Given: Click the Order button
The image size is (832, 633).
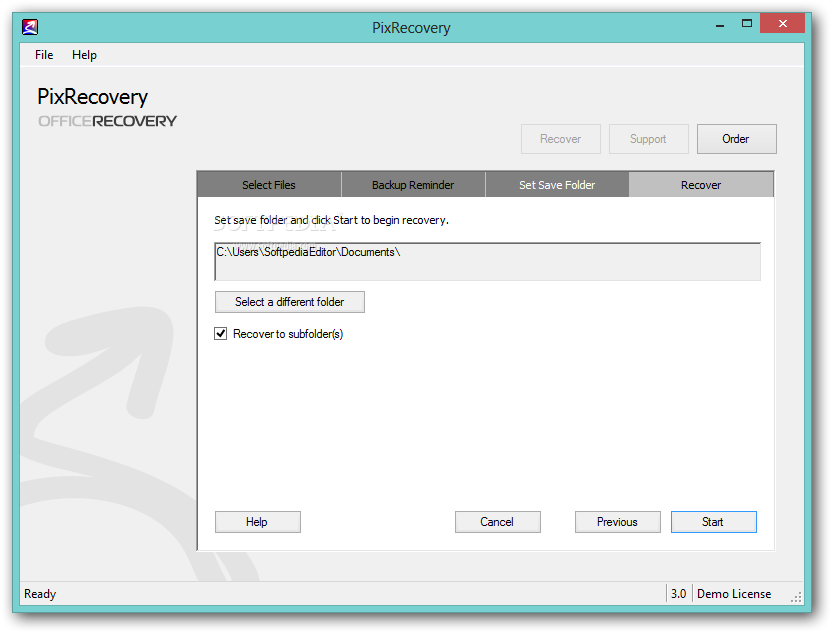Looking at the screenshot, I should (736, 139).
